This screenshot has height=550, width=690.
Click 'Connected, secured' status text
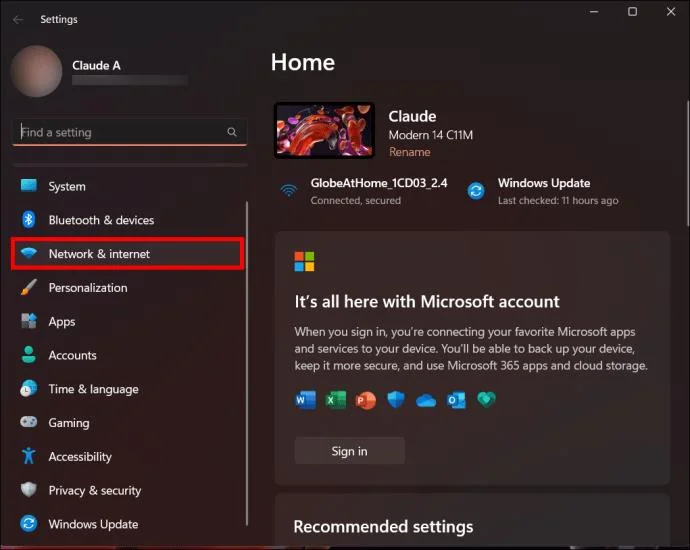356,200
